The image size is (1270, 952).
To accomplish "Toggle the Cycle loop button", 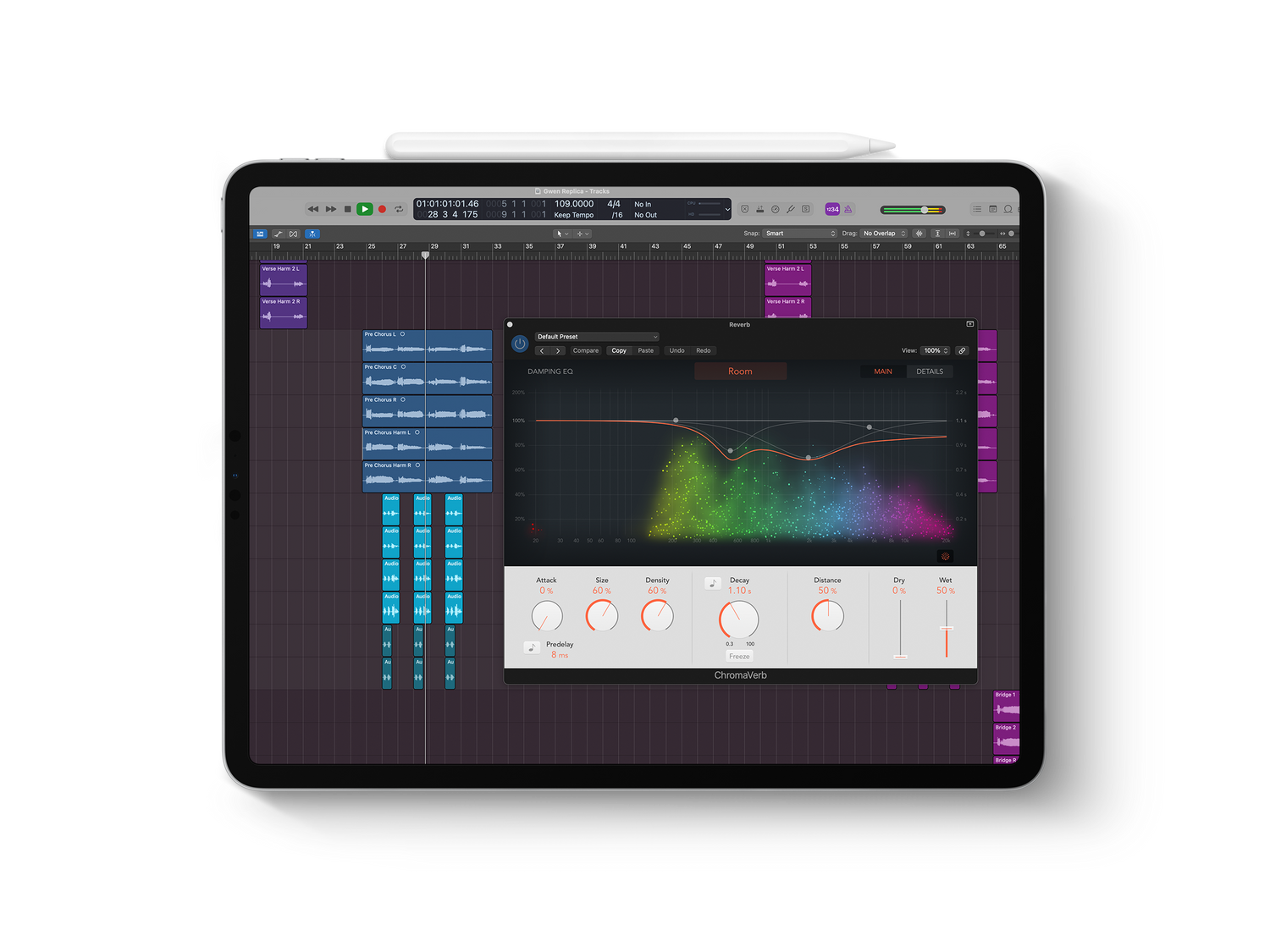I will tap(399, 209).
